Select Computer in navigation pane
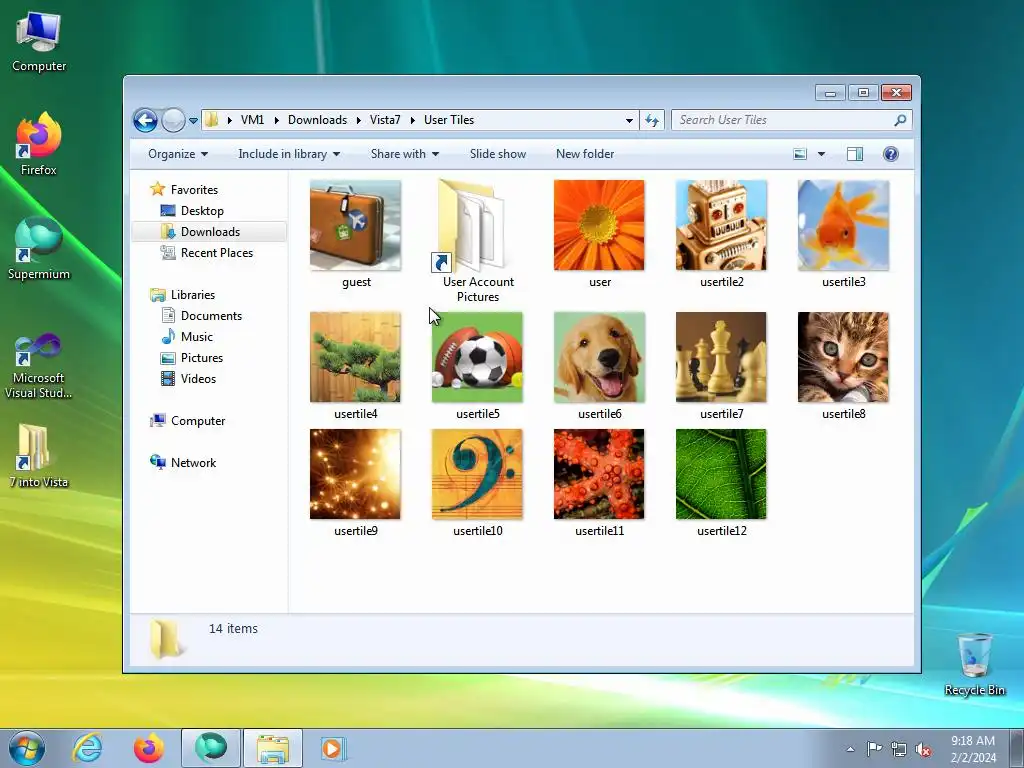Screen dimensions: 1024x768 pos(198,421)
